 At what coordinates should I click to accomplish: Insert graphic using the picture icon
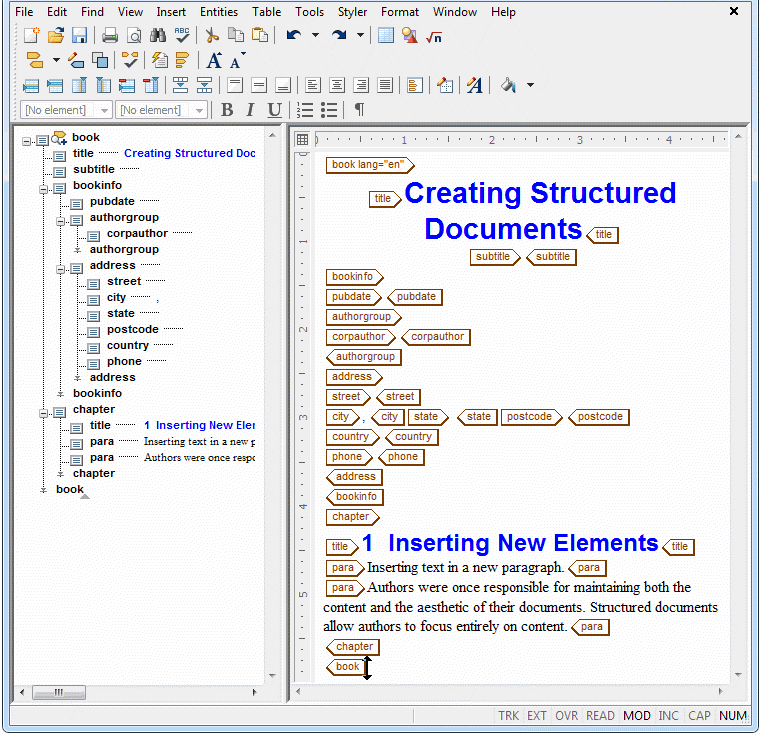410,35
